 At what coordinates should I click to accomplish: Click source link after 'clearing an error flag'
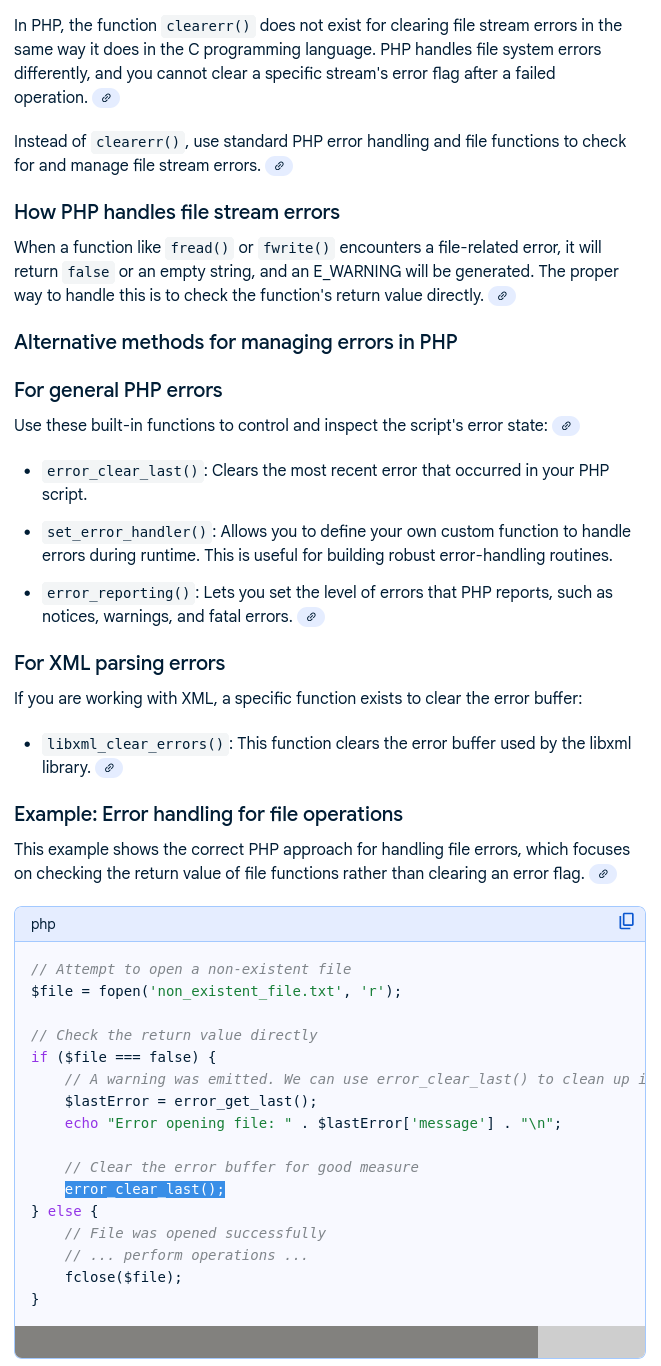(x=602, y=874)
